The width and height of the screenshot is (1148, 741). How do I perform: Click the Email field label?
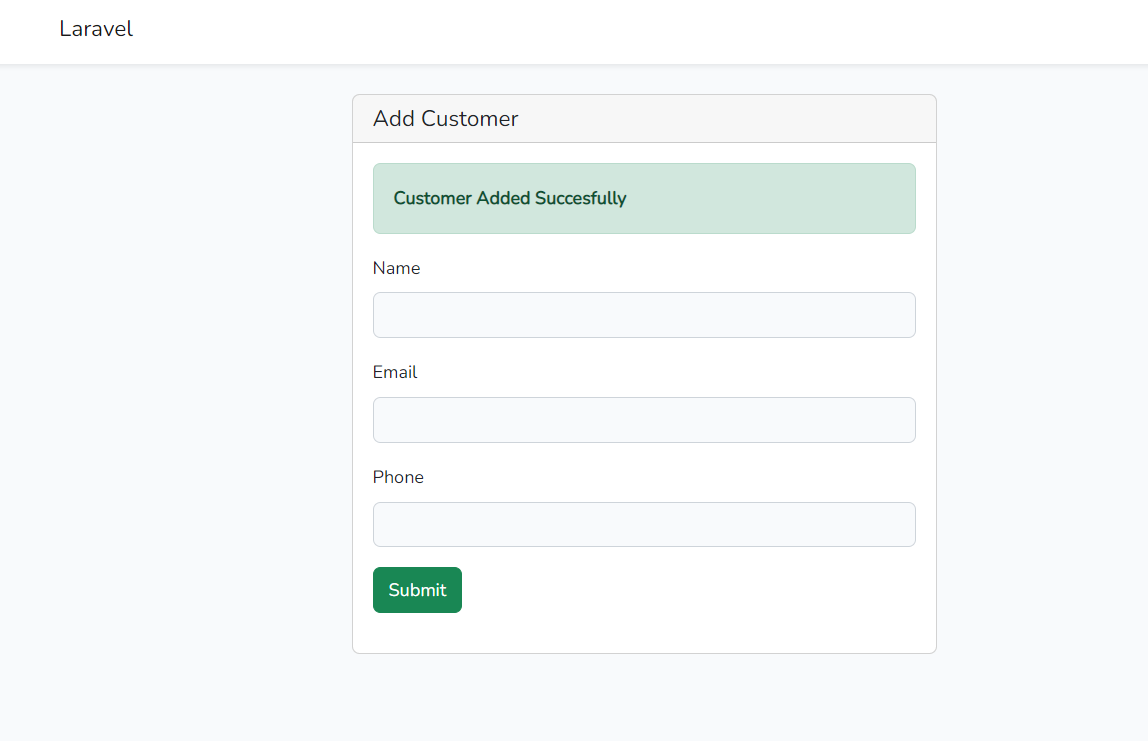click(395, 372)
